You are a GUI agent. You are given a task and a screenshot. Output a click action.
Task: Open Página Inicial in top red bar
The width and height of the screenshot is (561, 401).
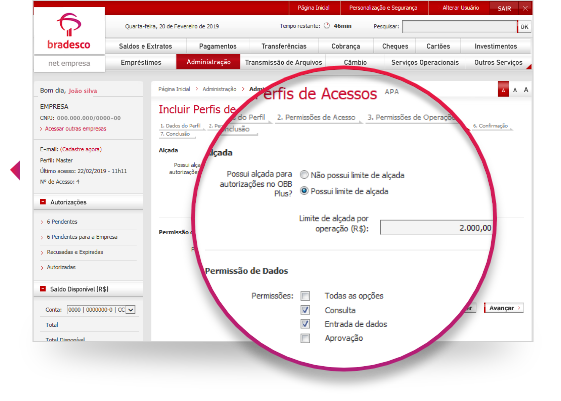tap(313, 8)
